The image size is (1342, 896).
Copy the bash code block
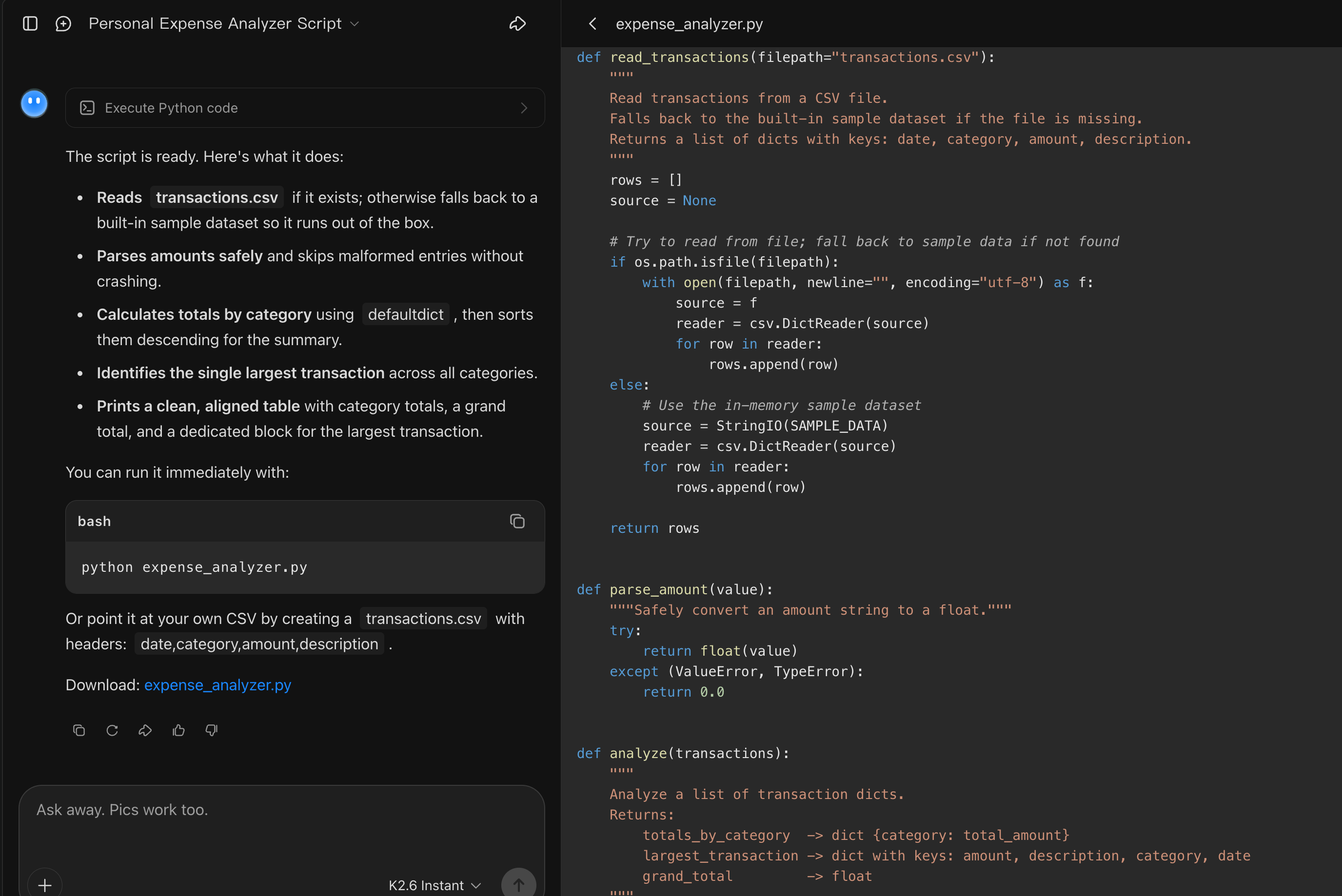[517, 521]
